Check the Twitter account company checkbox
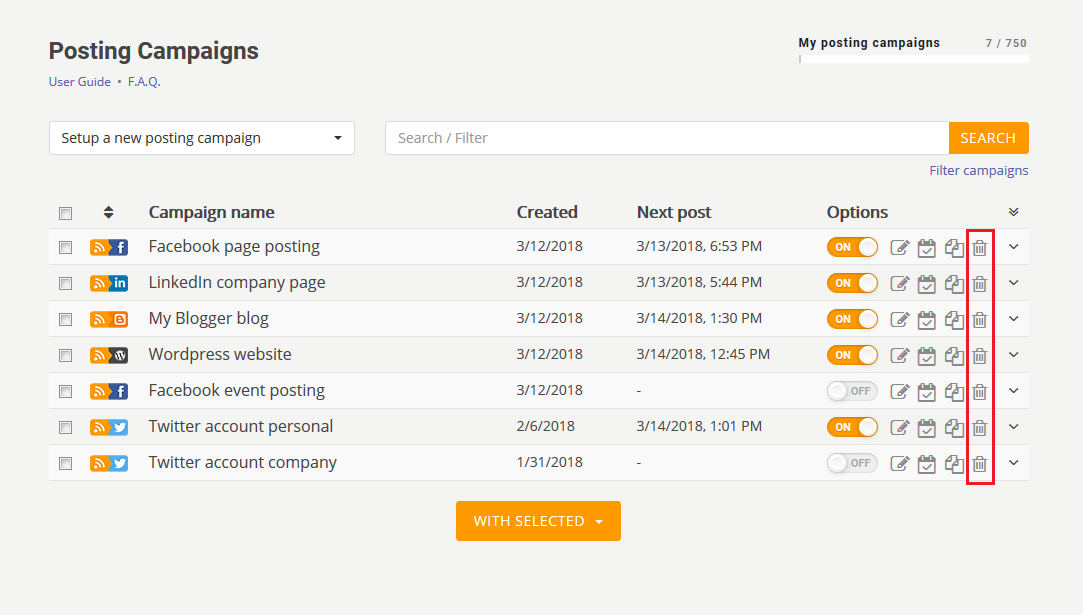 [66, 463]
